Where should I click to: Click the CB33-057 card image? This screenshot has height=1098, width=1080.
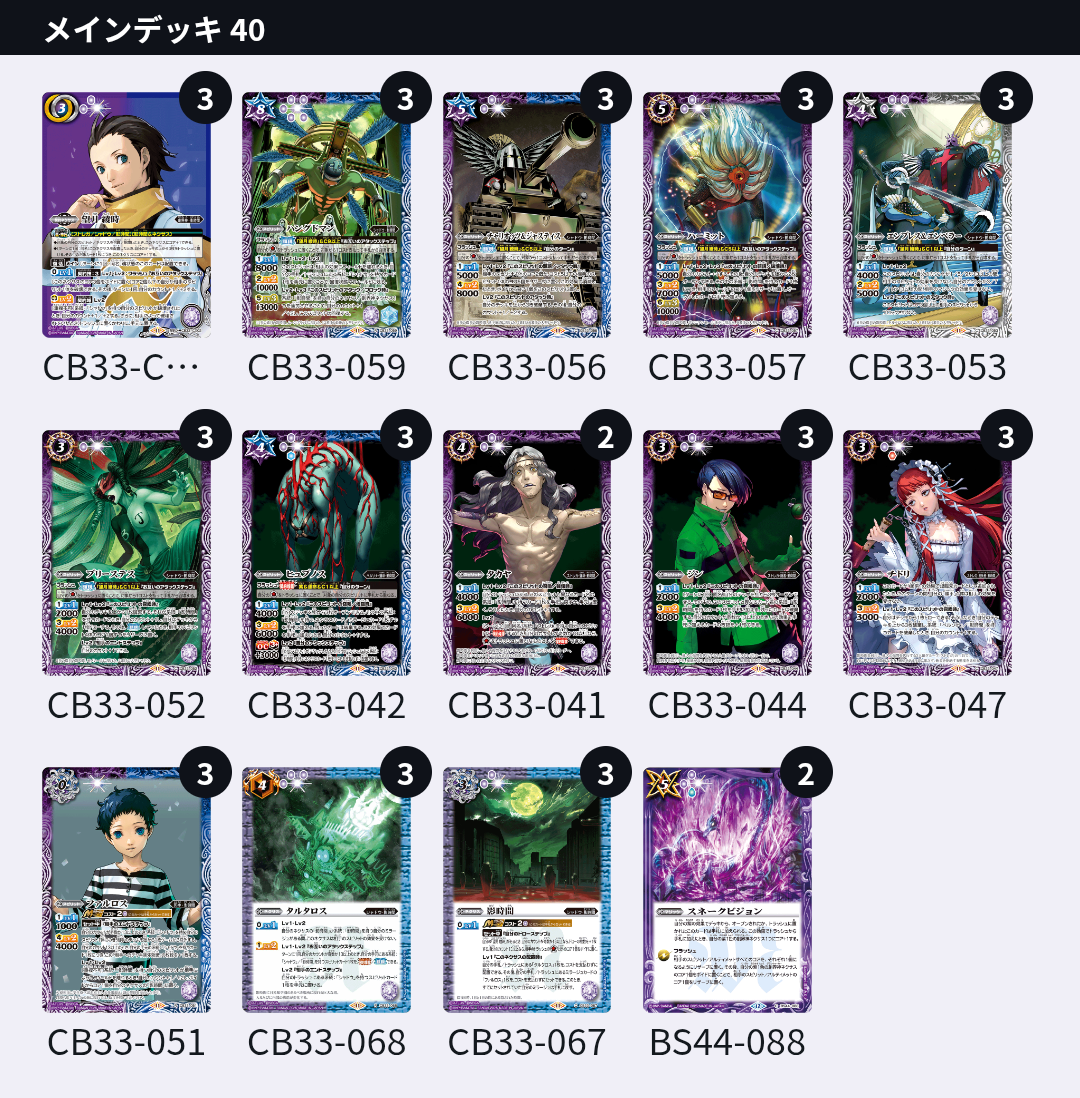pos(727,215)
